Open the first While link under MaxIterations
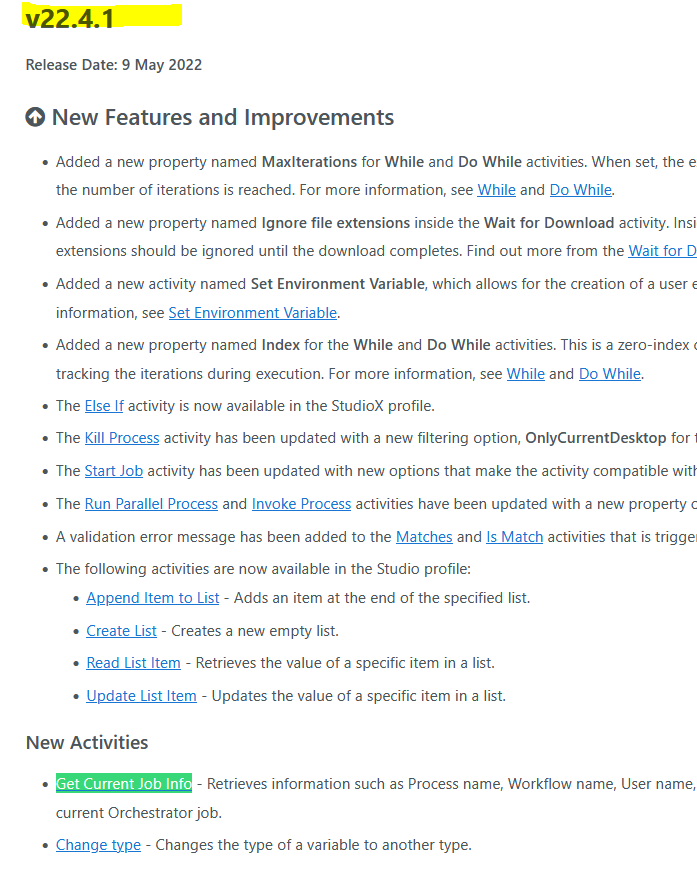 [x=496, y=190]
